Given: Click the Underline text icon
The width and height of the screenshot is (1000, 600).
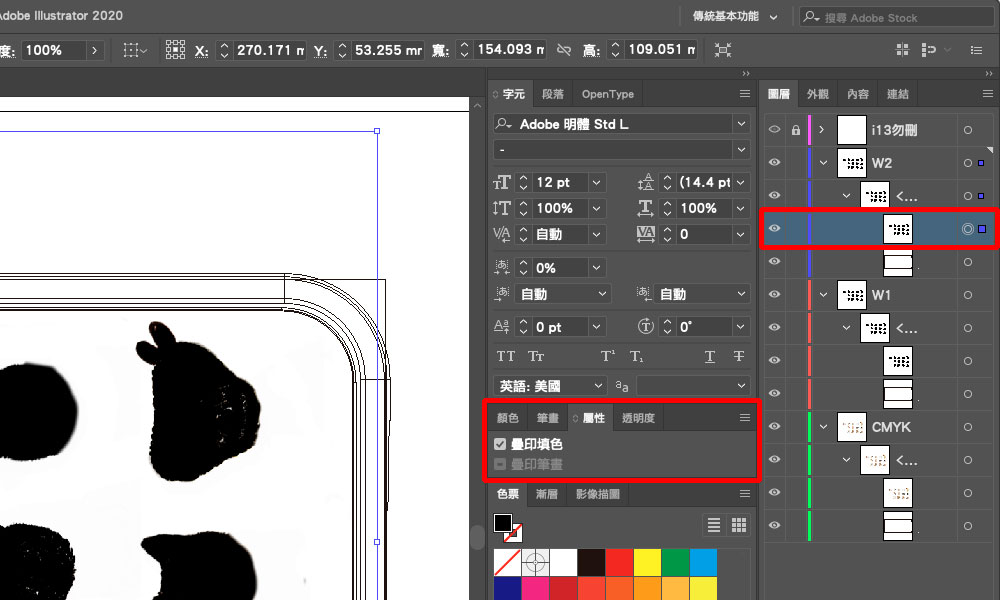Looking at the screenshot, I should coord(710,357).
